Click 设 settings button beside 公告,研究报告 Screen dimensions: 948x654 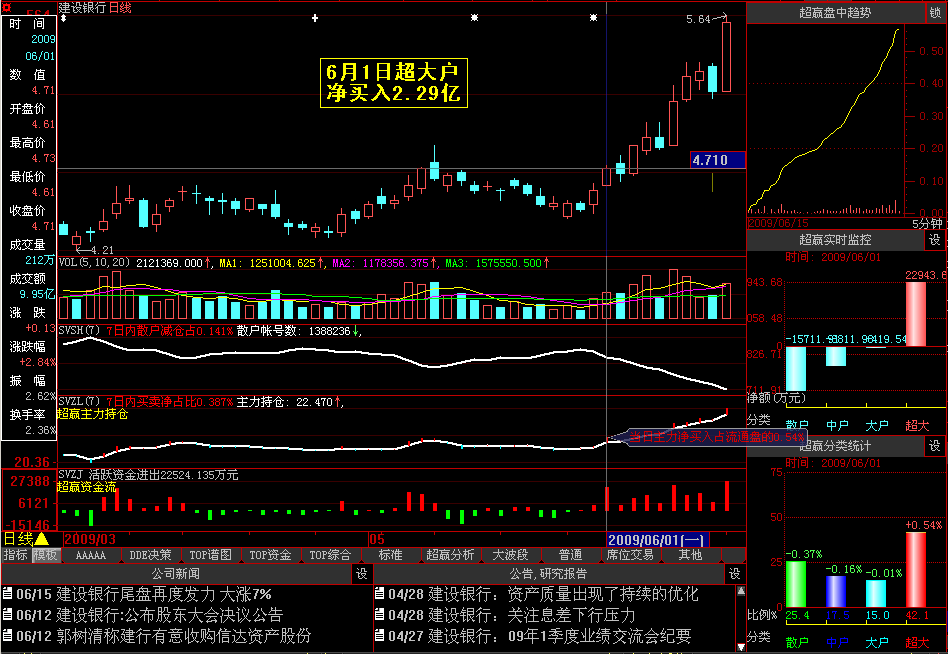point(735,574)
